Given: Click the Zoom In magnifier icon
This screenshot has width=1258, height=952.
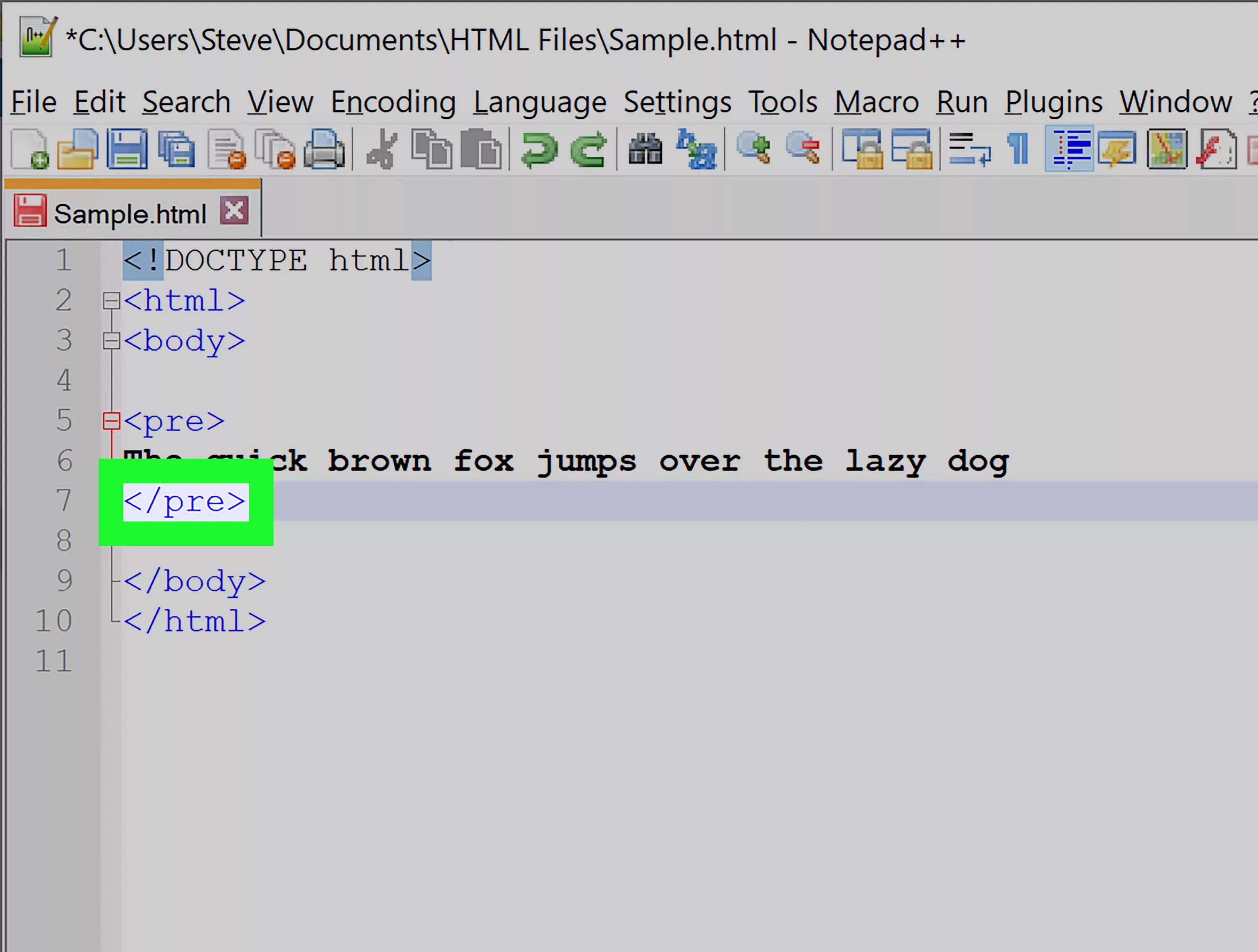Looking at the screenshot, I should coord(754,149).
